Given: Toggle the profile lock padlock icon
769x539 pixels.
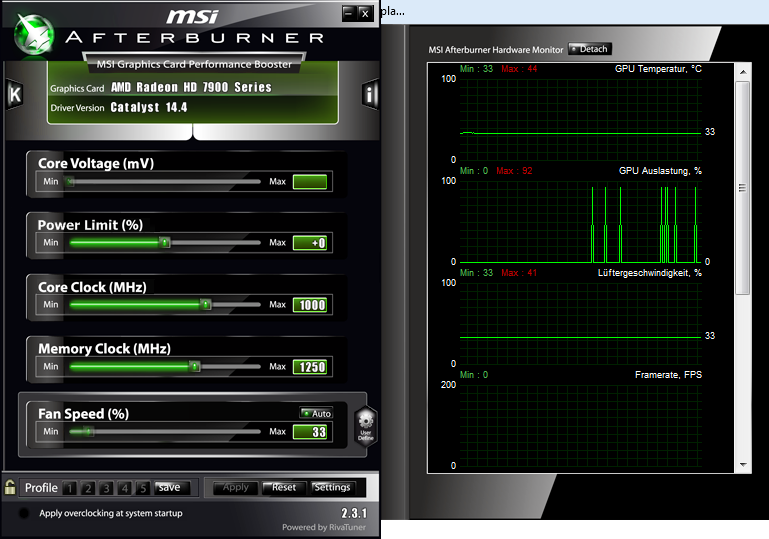Looking at the screenshot, I should click(10, 487).
